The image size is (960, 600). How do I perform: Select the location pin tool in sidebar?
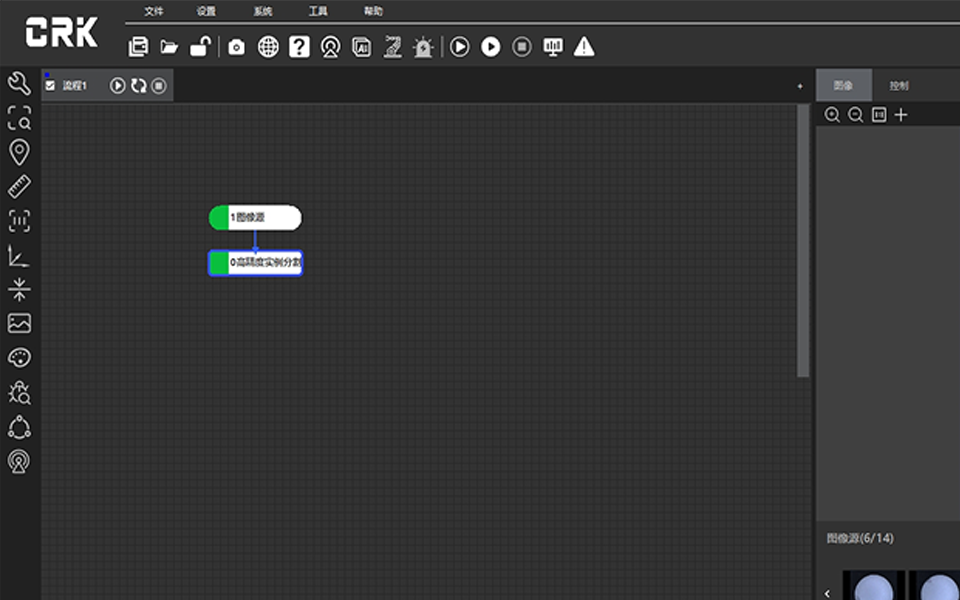(19, 152)
